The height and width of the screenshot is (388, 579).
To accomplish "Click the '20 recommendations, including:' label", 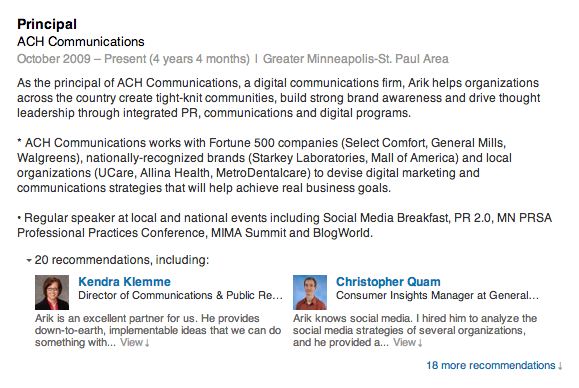I will tap(121, 260).
